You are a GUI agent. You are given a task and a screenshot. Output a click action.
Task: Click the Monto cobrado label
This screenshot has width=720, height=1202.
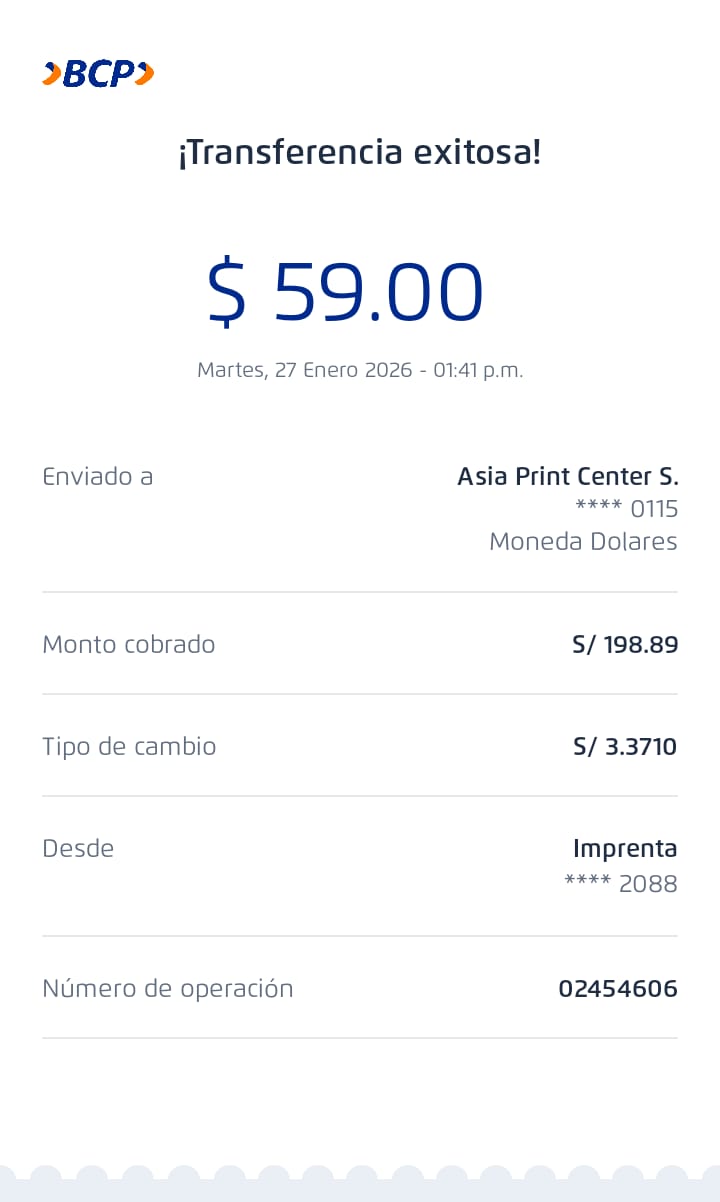128,644
